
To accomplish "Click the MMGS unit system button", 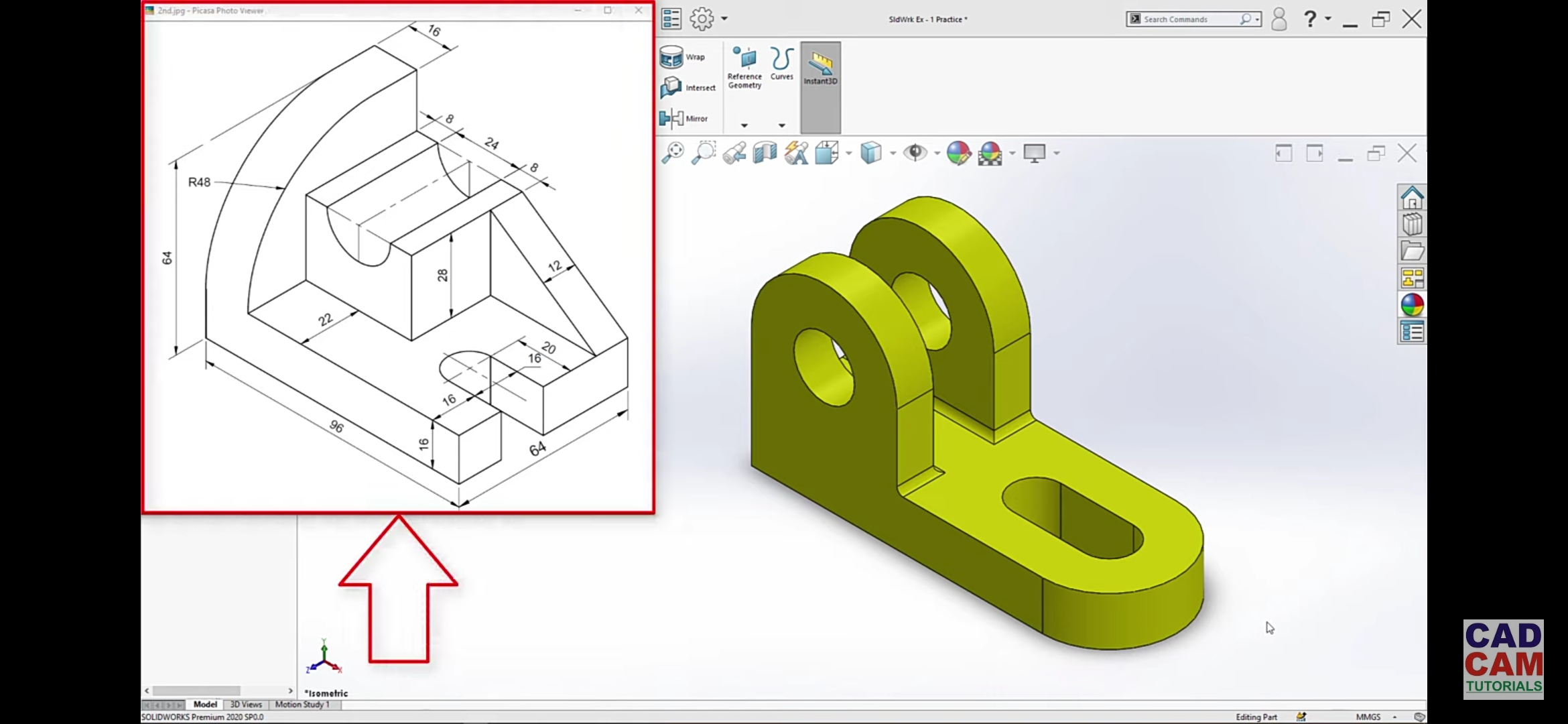I will tap(1368, 717).
